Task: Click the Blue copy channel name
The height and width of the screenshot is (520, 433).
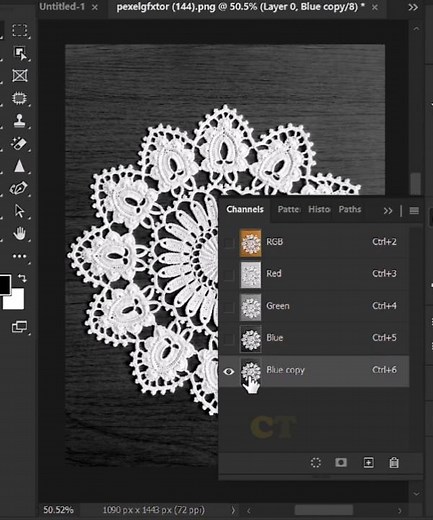Action: coord(285,370)
